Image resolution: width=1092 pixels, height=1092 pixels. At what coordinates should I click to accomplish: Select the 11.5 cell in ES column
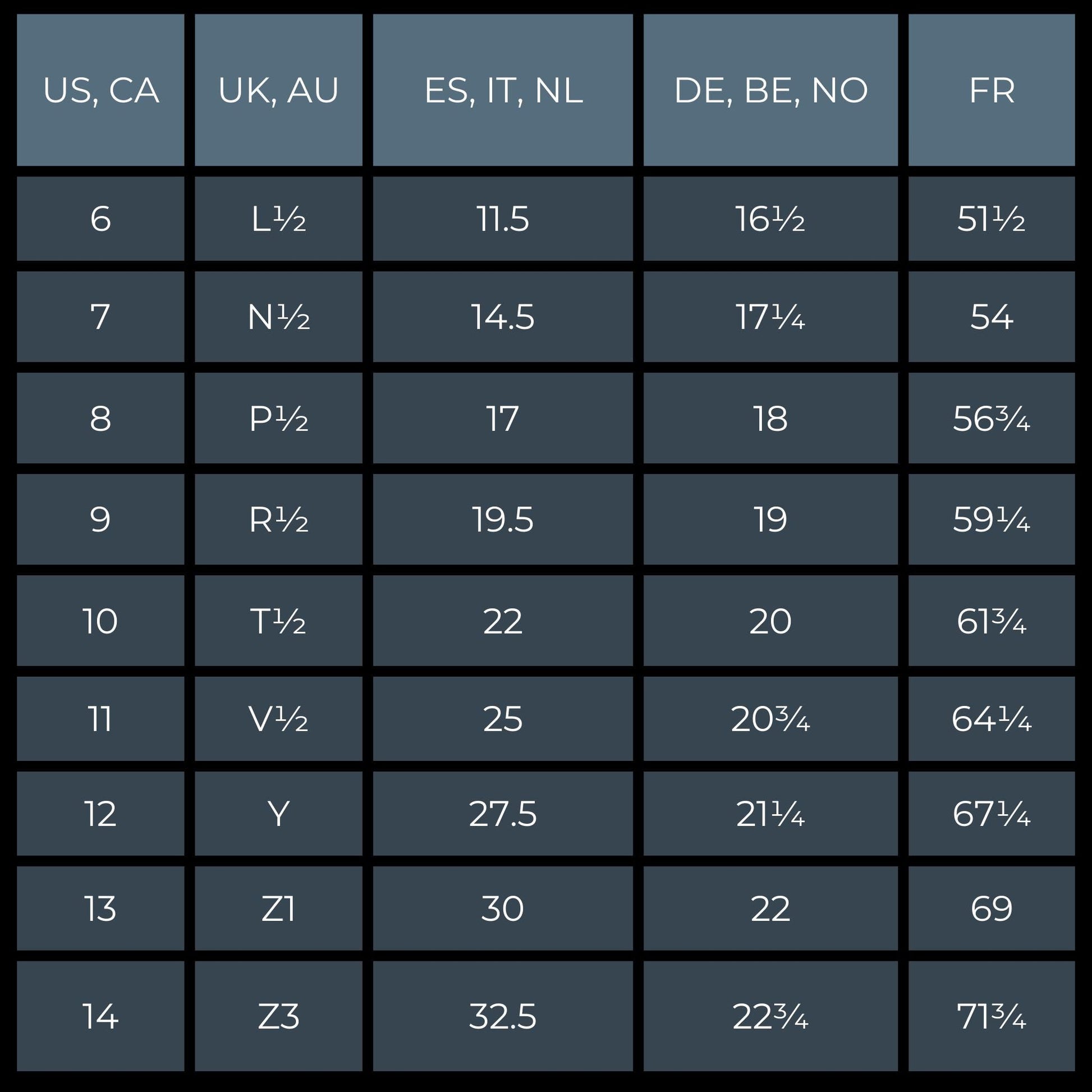[x=502, y=219]
